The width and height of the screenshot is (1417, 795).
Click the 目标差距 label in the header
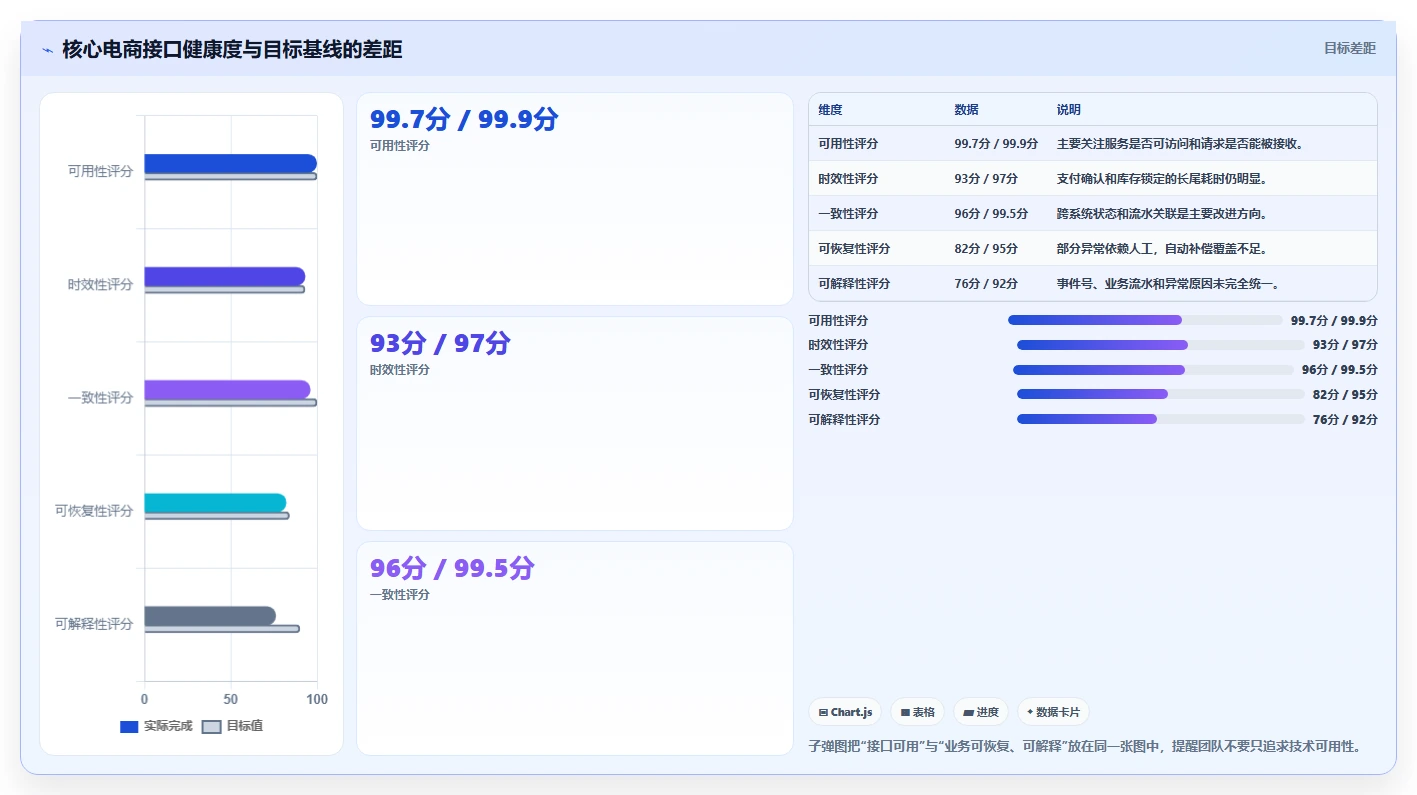[1350, 48]
